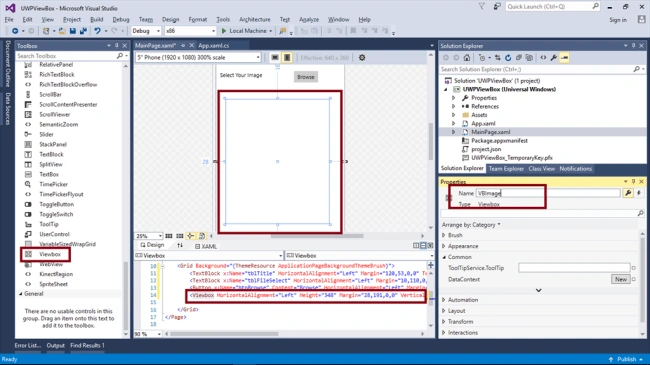Click the Save All icon
This screenshot has height=365, width=650.
click(x=83, y=31)
